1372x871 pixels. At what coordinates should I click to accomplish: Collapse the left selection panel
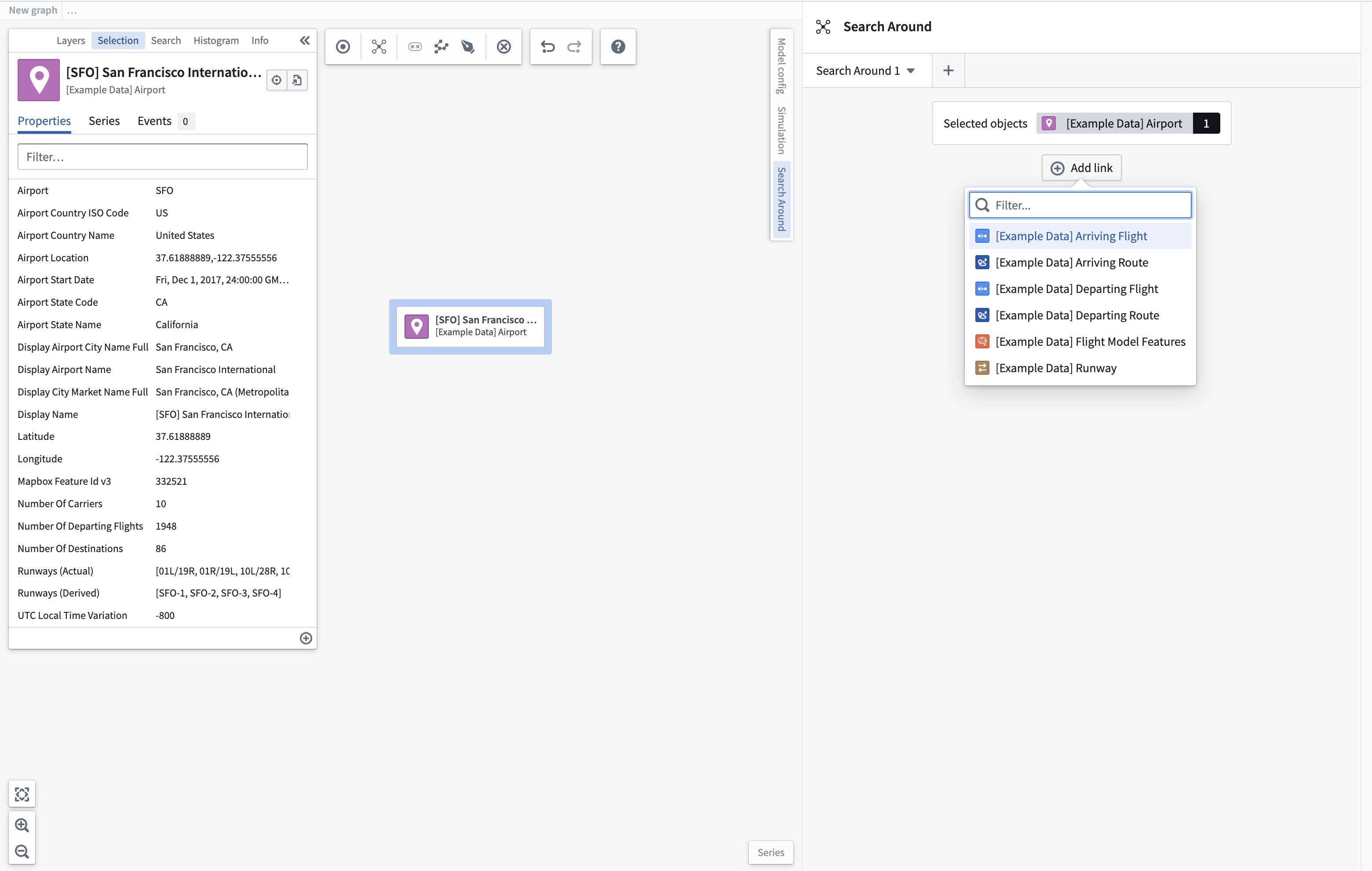[305, 40]
